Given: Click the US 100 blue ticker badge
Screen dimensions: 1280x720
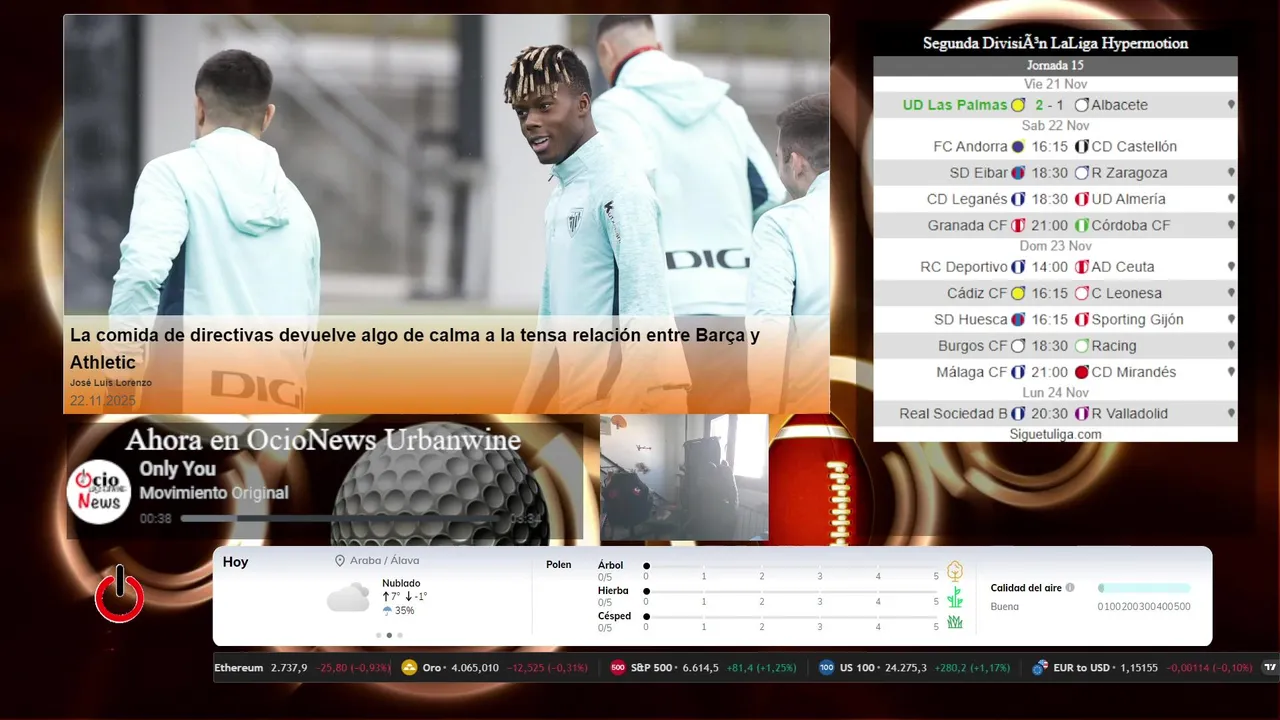Looking at the screenshot, I should tap(826, 668).
